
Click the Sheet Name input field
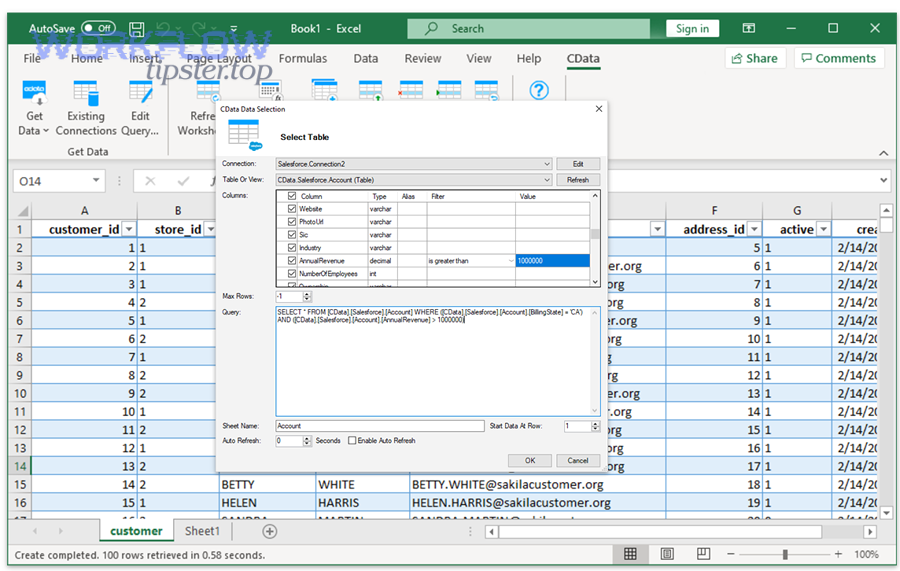click(379, 426)
